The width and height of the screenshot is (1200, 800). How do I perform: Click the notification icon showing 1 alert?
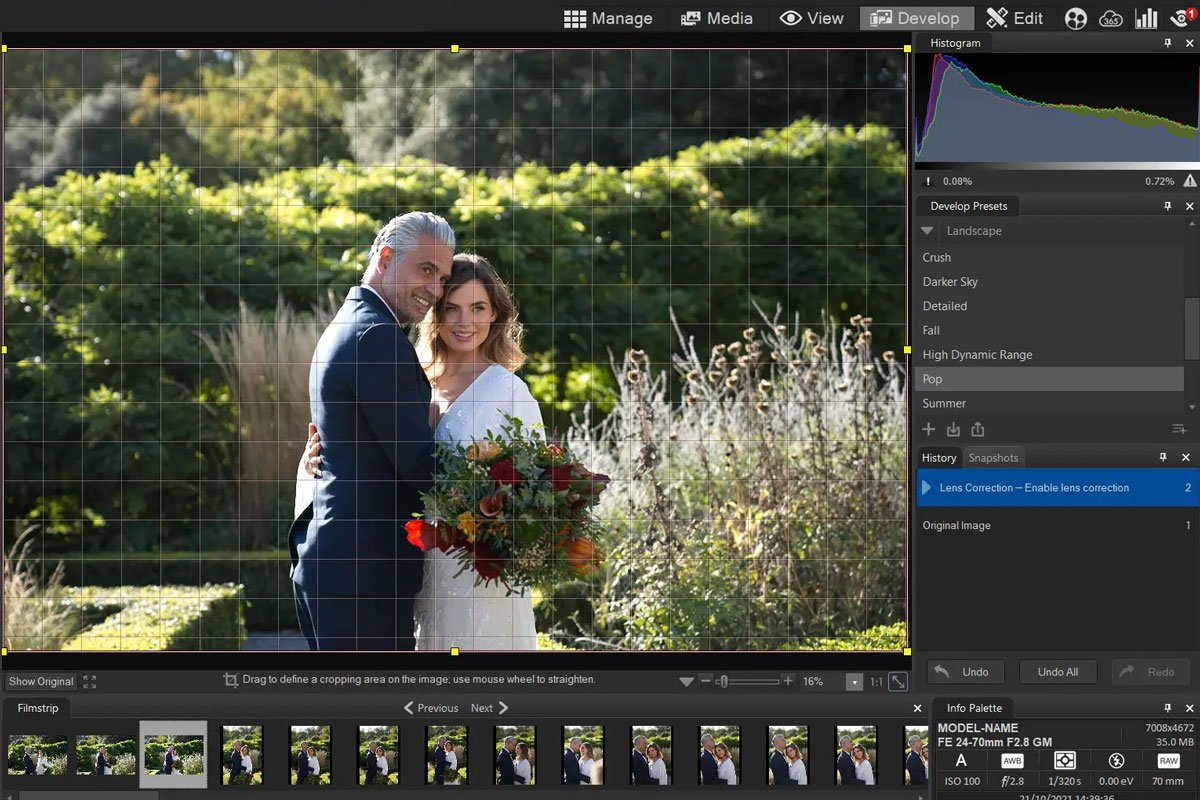[1181, 18]
